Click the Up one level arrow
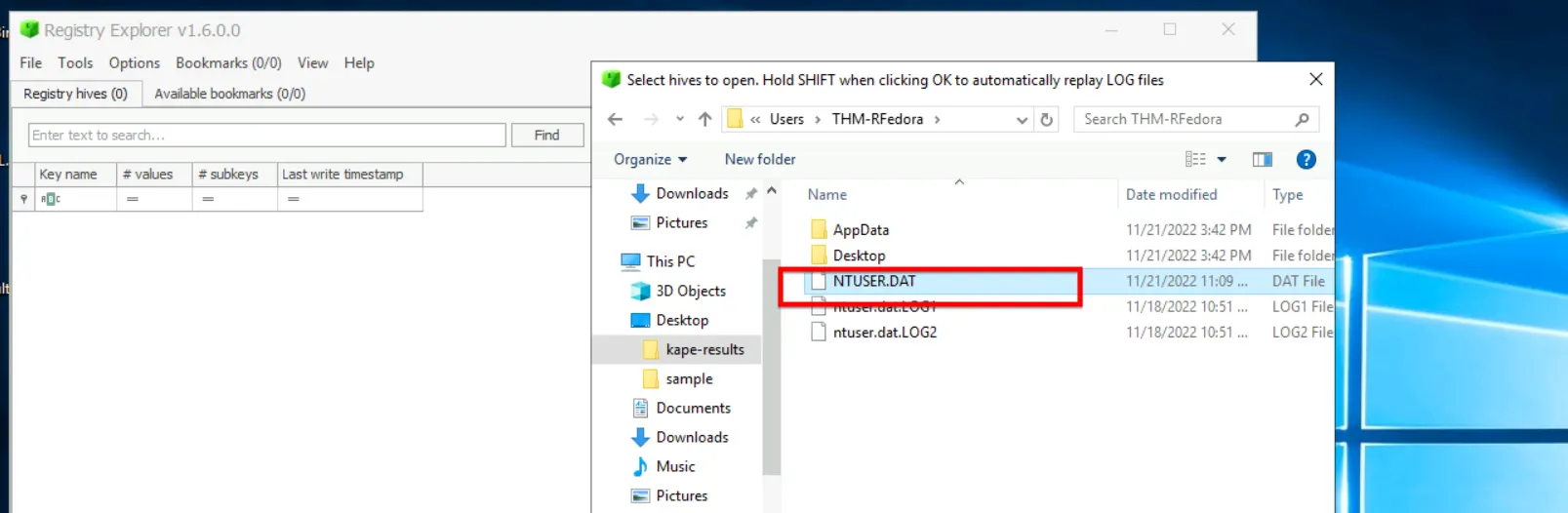 tap(704, 119)
